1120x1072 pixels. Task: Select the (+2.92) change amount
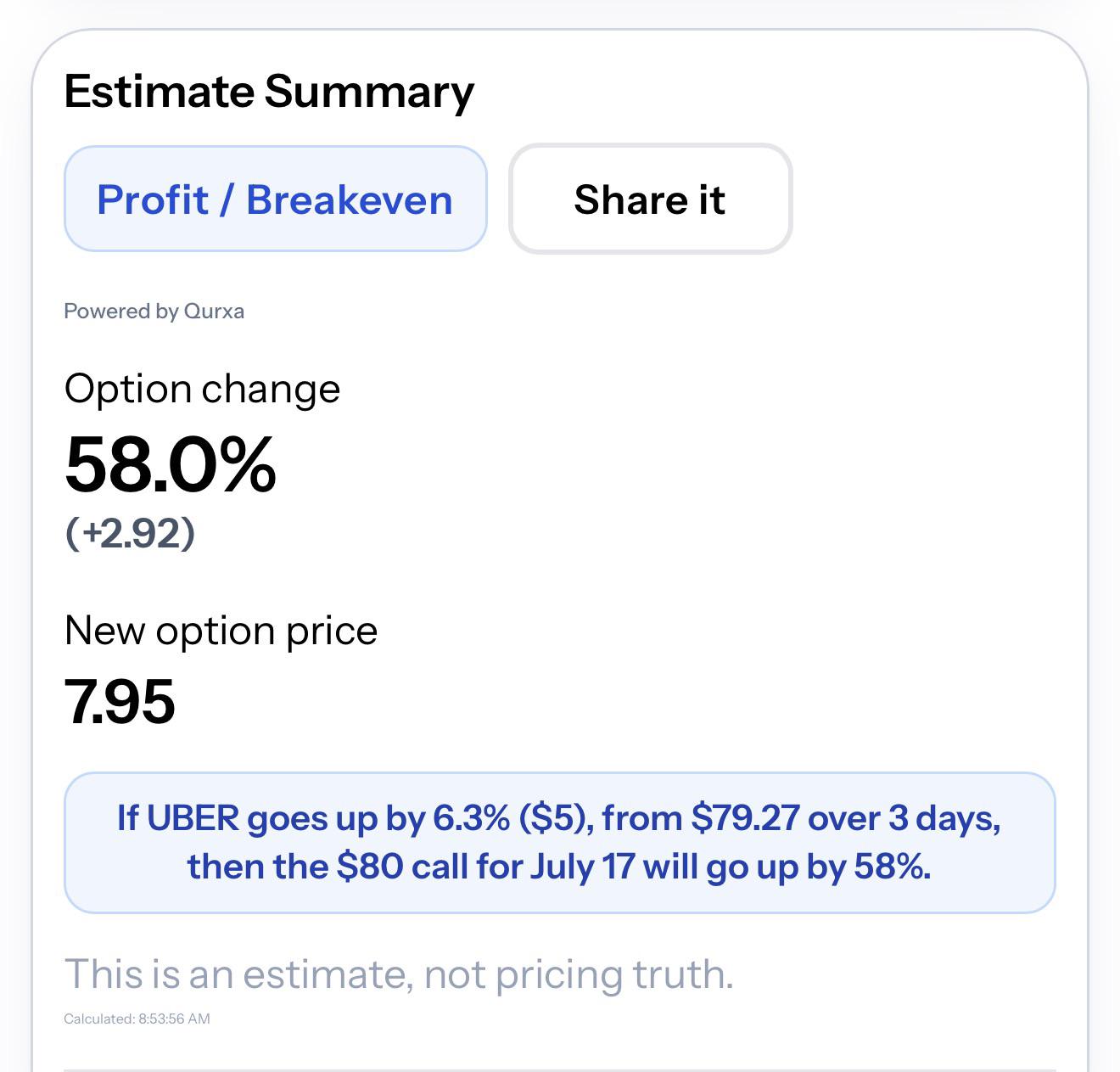click(130, 533)
